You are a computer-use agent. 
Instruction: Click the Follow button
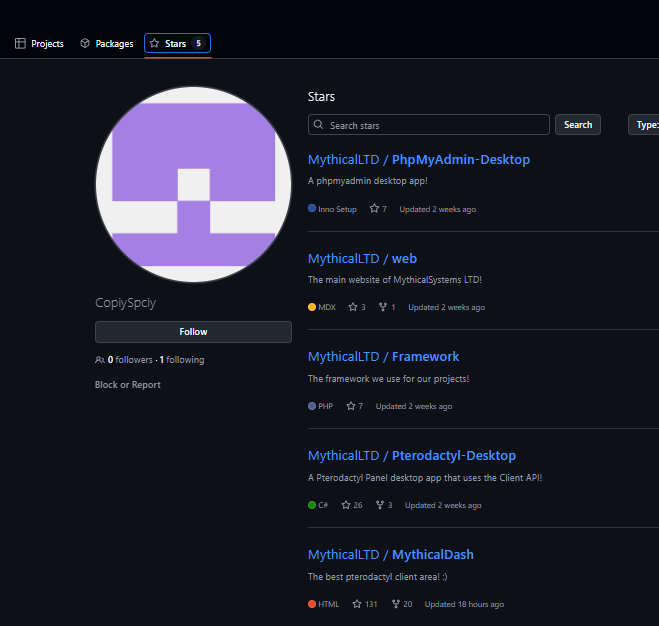point(193,332)
